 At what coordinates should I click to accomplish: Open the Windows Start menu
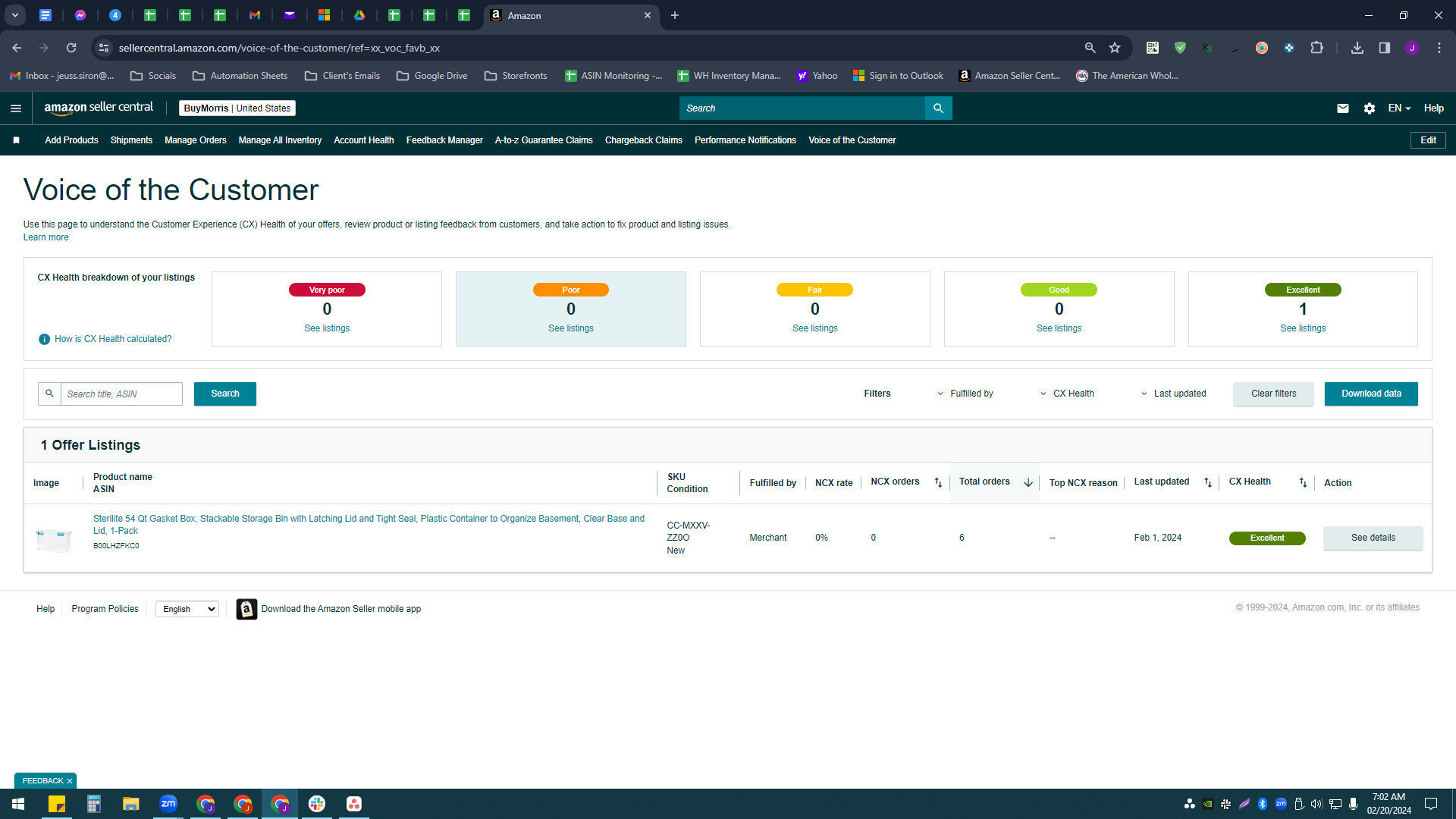(18, 804)
